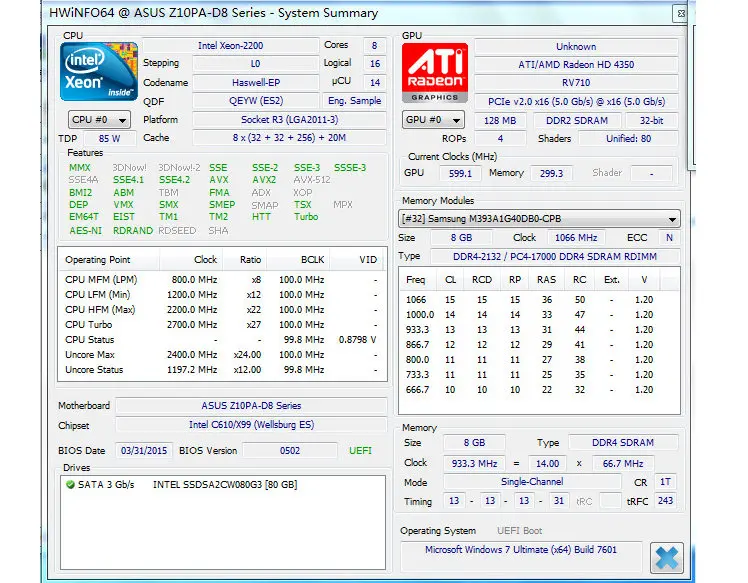Close the window via title bar X
748x583 pixels.
[x=680, y=14]
